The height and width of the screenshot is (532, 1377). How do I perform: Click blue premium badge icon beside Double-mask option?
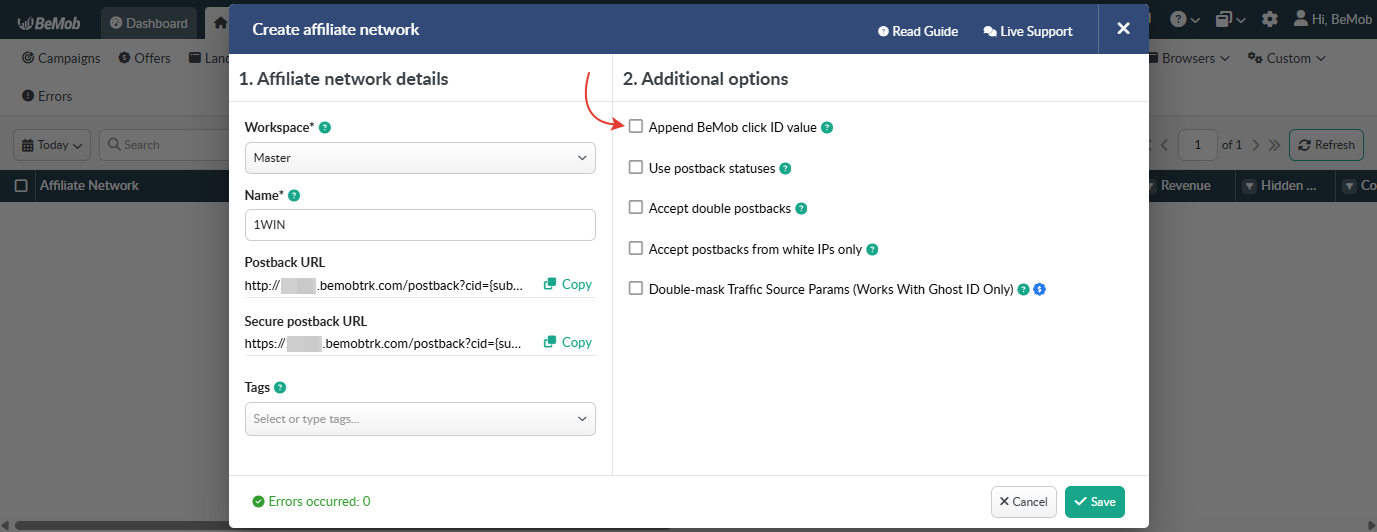(x=1040, y=290)
